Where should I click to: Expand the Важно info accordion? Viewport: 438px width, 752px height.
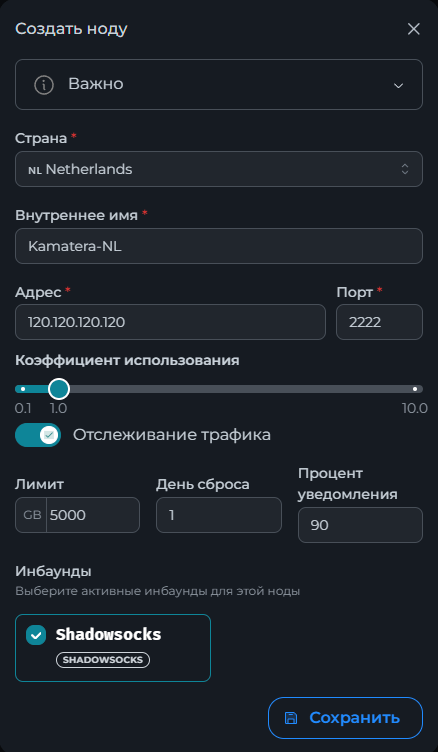(x=219, y=85)
